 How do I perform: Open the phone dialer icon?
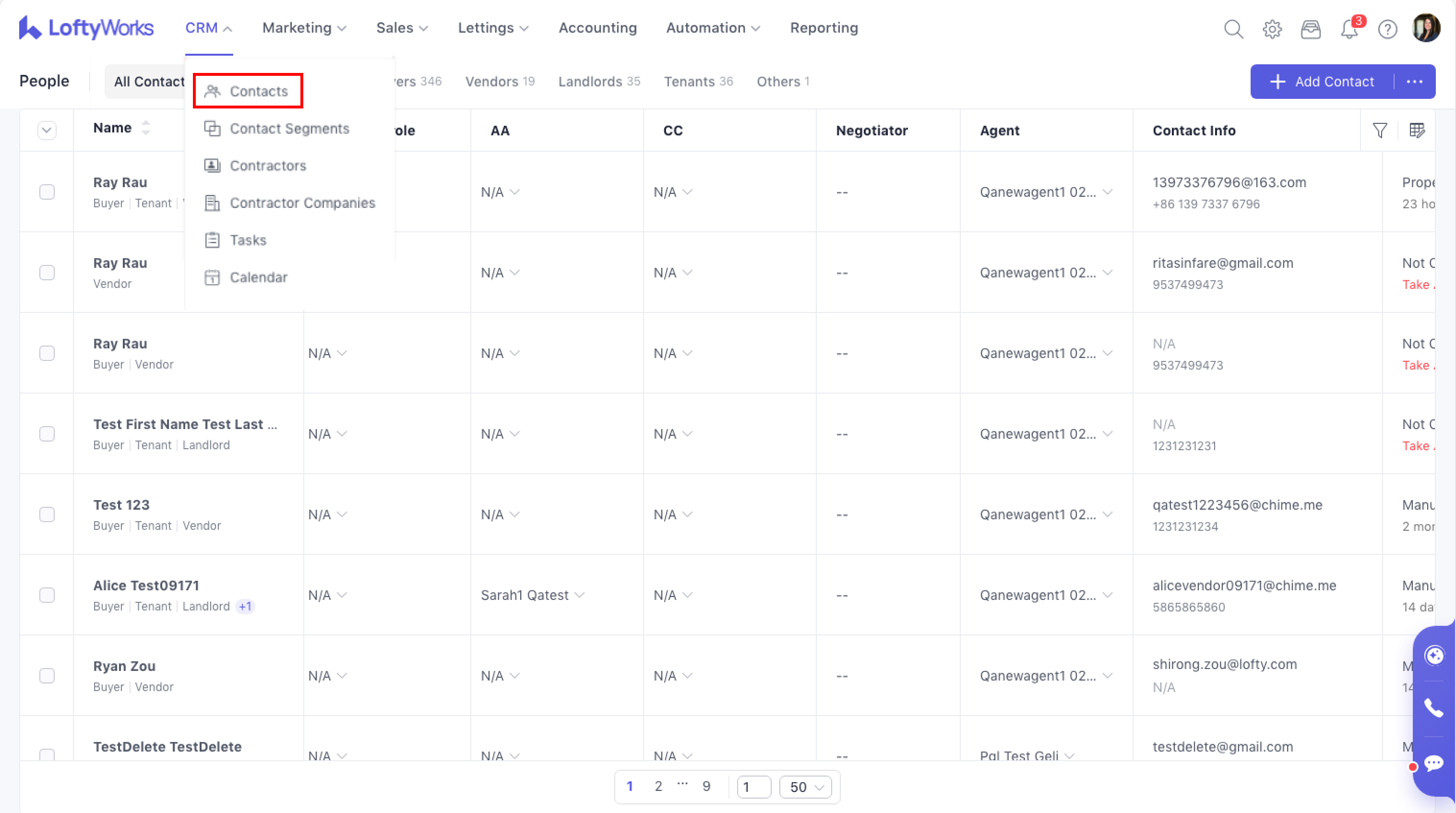pyautogui.click(x=1433, y=708)
